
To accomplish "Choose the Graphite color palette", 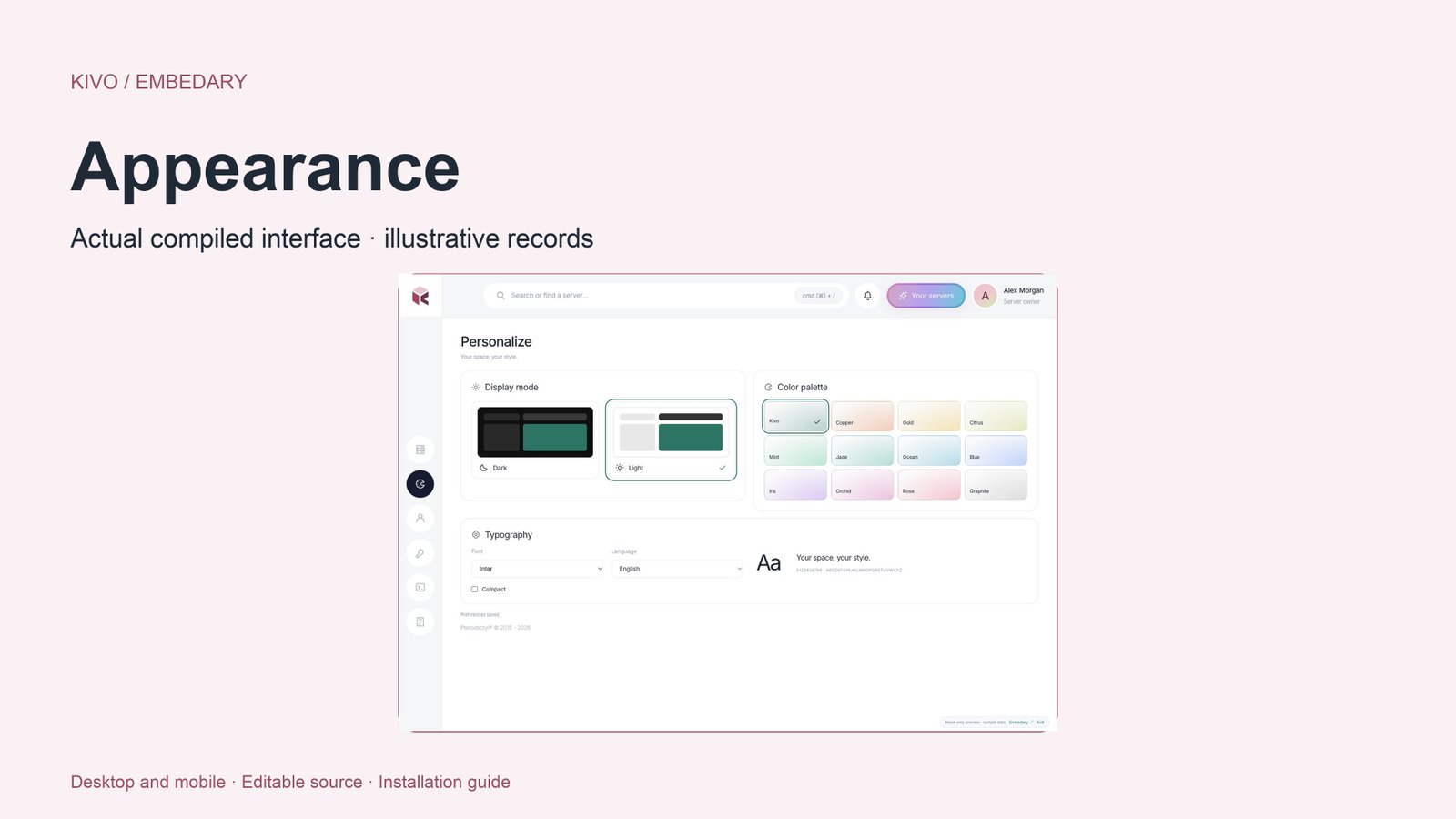I will (996, 485).
